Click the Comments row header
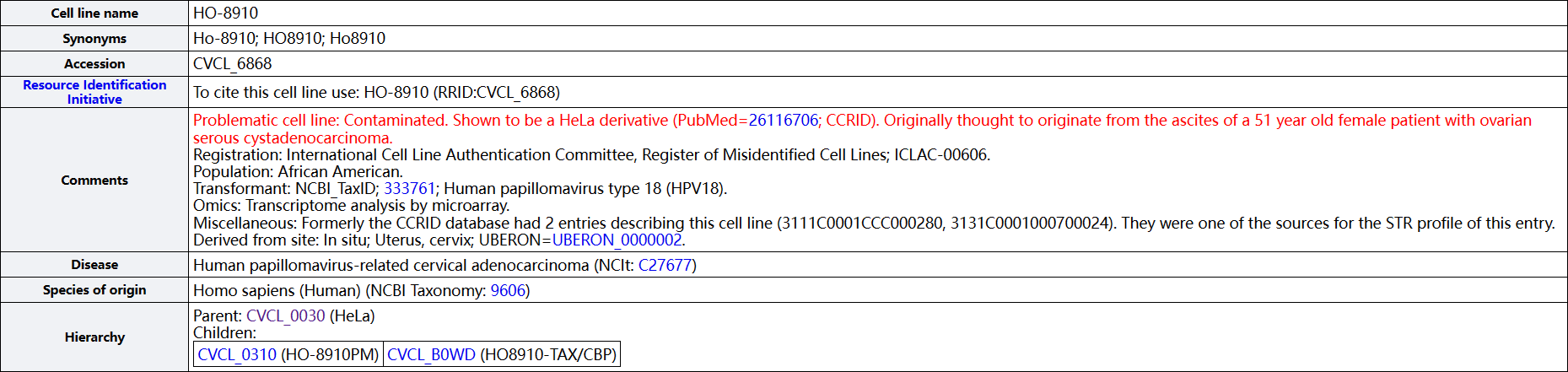1568x372 pixels. pos(94,181)
